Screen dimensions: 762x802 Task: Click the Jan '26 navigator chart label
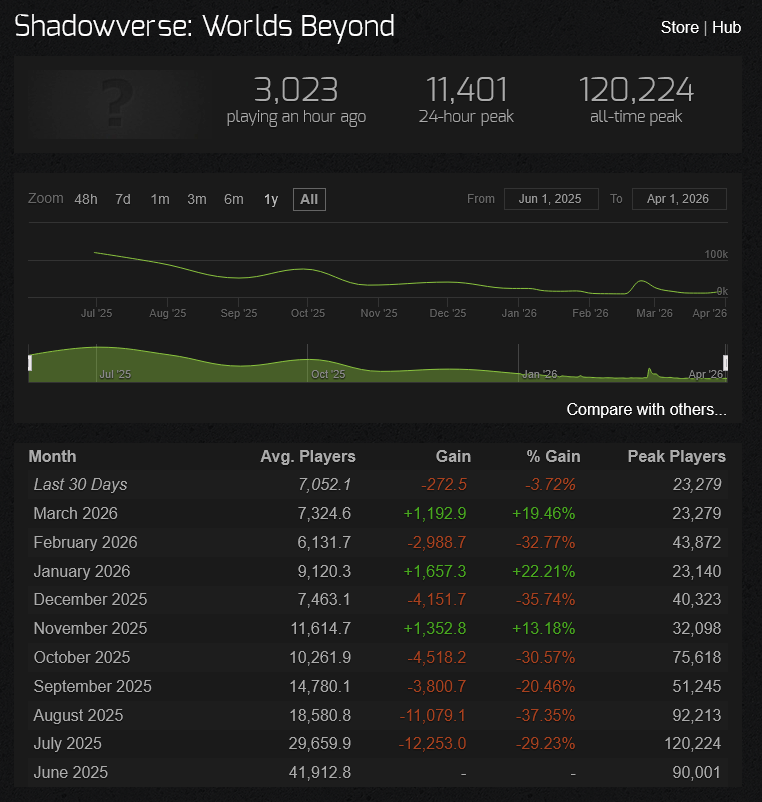pos(540,374)
